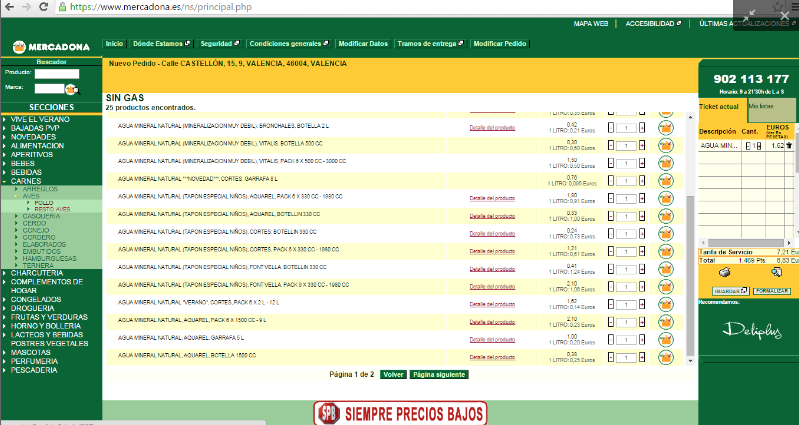Click the search basket-magnifier icon in Buscador
This screenshot has height=425, width=799.
(x=72, y=90)
